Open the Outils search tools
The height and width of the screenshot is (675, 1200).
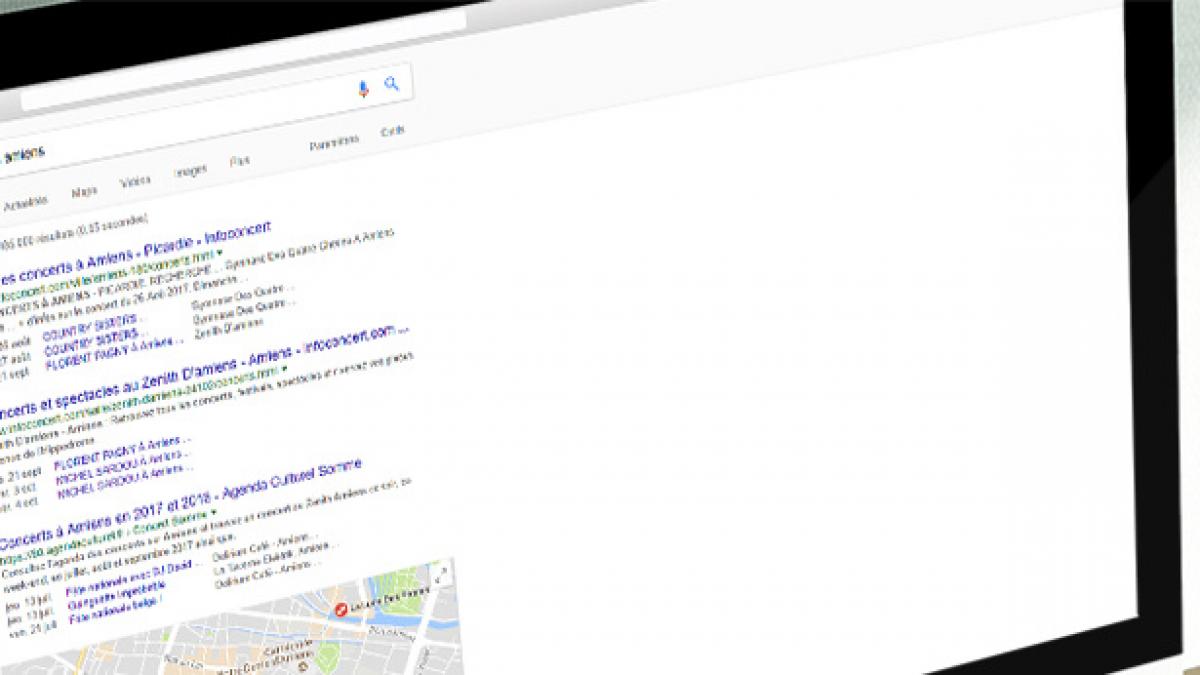(x=392, y=131)
